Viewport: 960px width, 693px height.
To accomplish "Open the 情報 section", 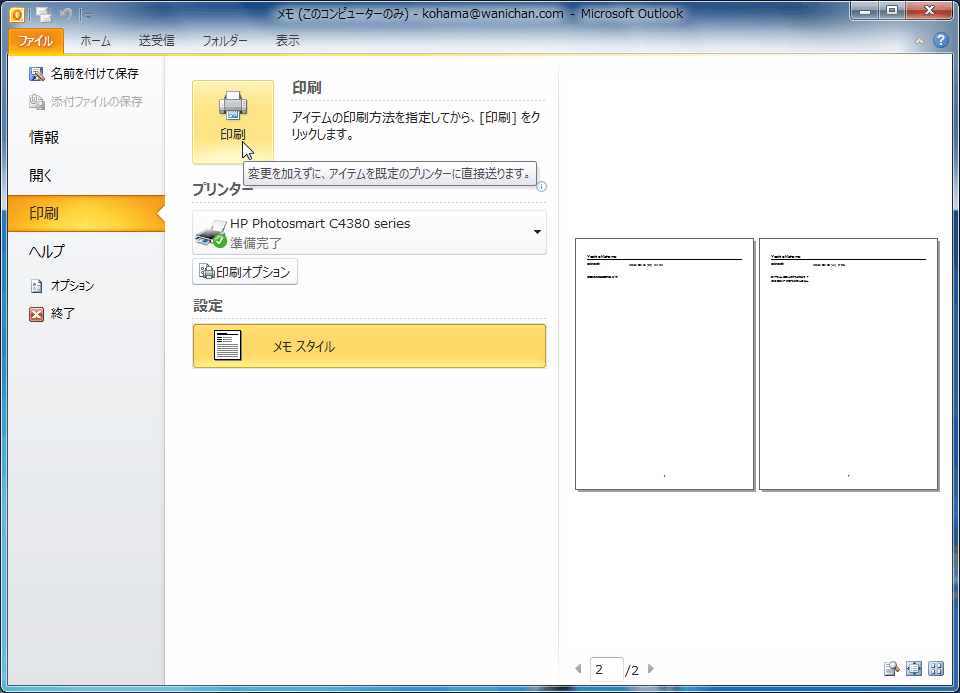I will (44, 138).
